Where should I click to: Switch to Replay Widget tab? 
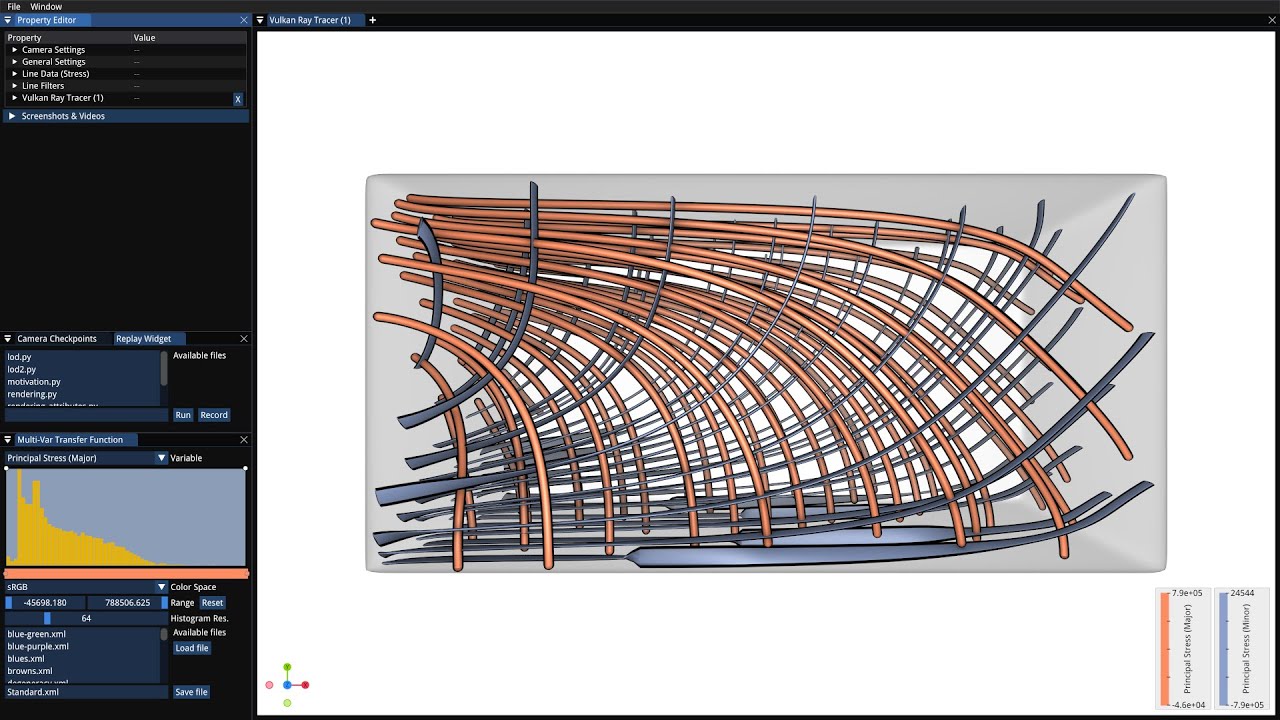coord(148,339)
